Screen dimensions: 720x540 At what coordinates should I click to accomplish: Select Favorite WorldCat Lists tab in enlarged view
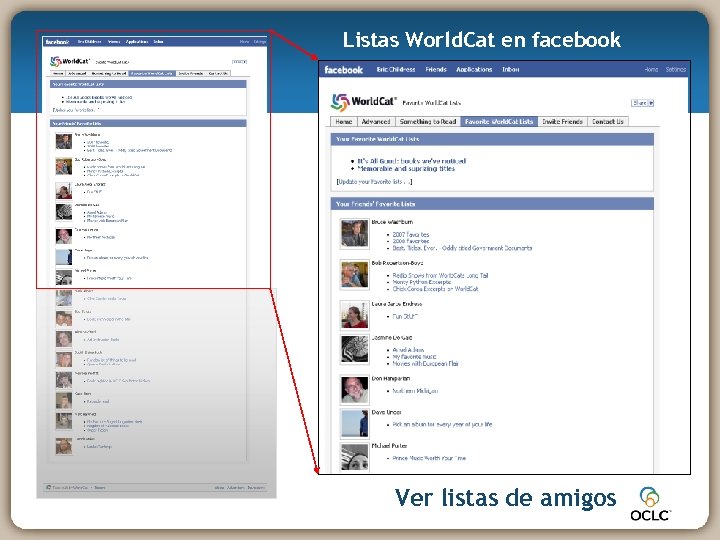point(499,121)
